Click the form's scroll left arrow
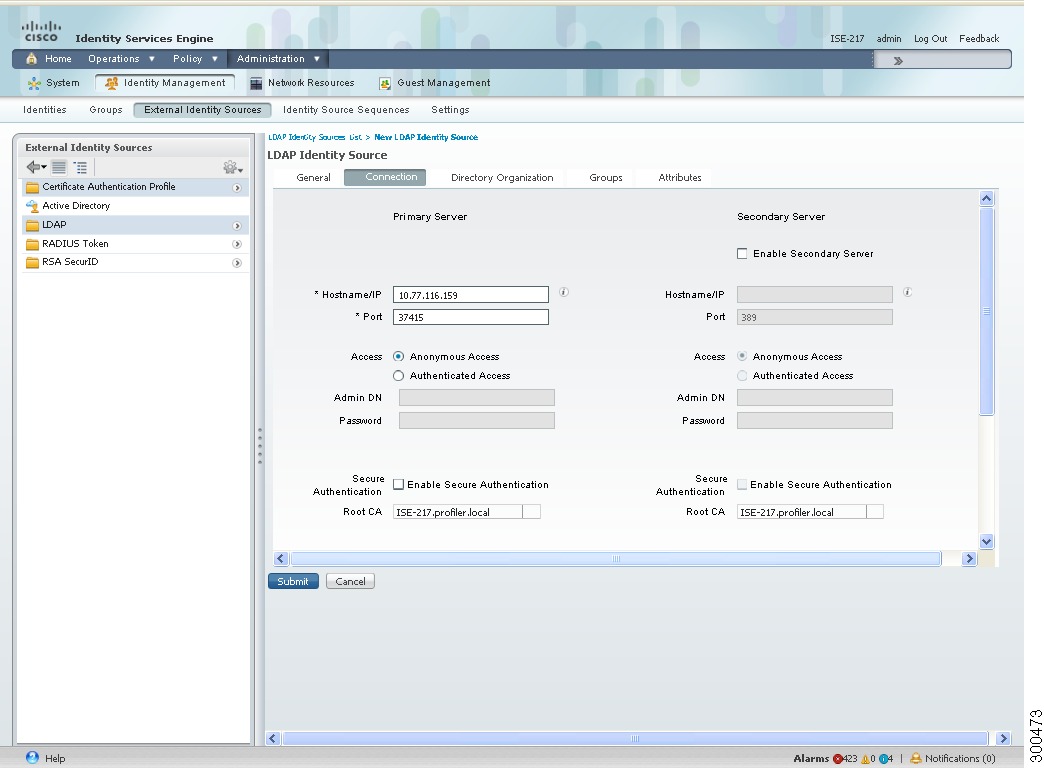The width and height of the screenshot is (1044, 768). [x=281, y=559]
